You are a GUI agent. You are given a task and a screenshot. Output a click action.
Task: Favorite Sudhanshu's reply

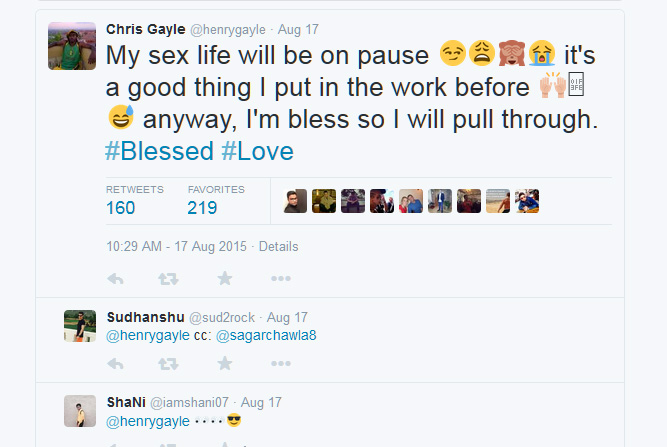coord(225,363)
